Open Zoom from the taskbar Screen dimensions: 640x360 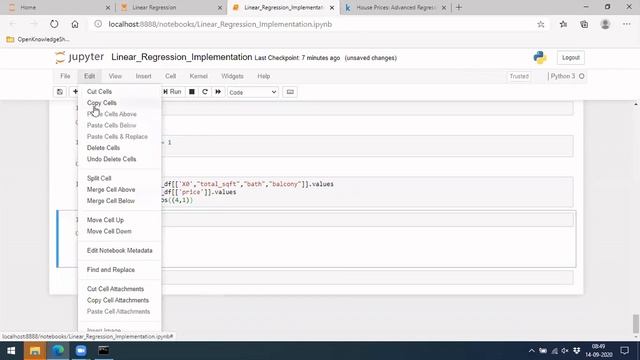click(81, 351)
